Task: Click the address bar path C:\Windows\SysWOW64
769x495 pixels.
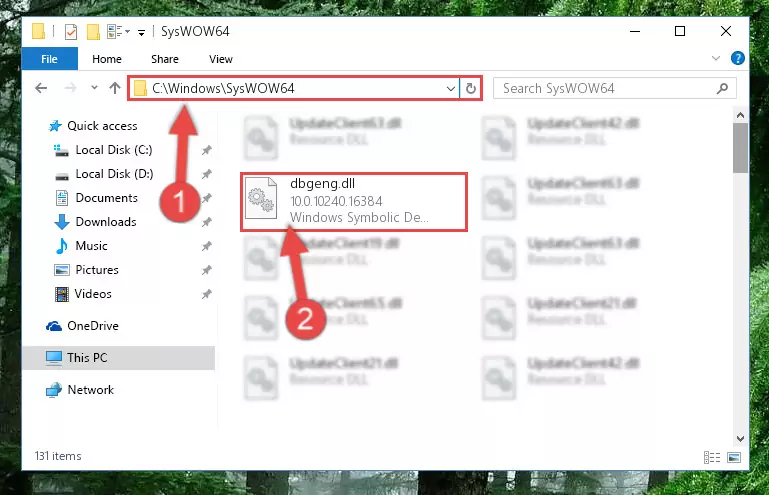Action: tap(223, 88)
